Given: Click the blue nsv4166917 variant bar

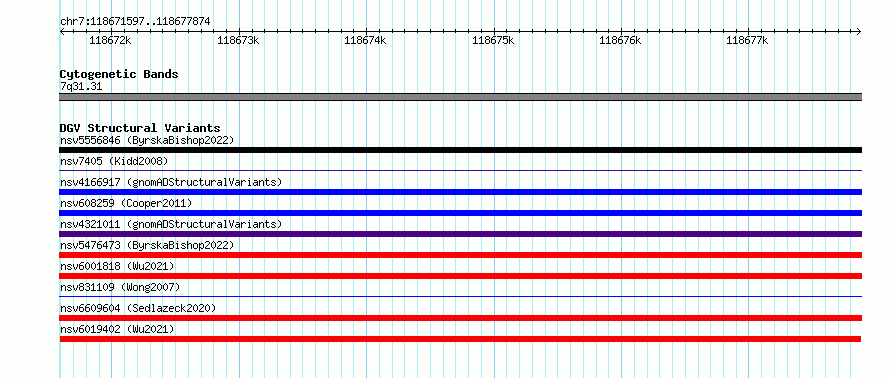Looking at the screenshot, I should 461,192.
